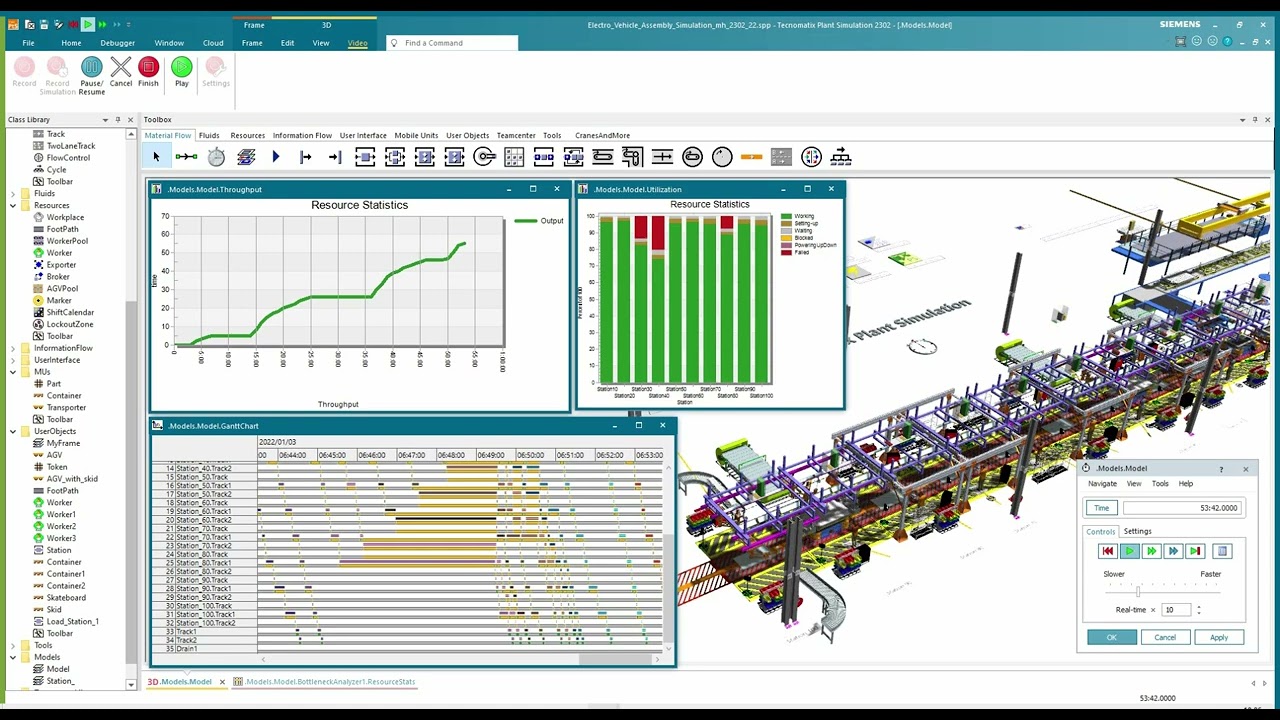Viewport: 1280px width, 720px height.
Task: Select the hierarchy Cycle icon at toolbox end
Action: pyautogui.click(x=841, y=157)
